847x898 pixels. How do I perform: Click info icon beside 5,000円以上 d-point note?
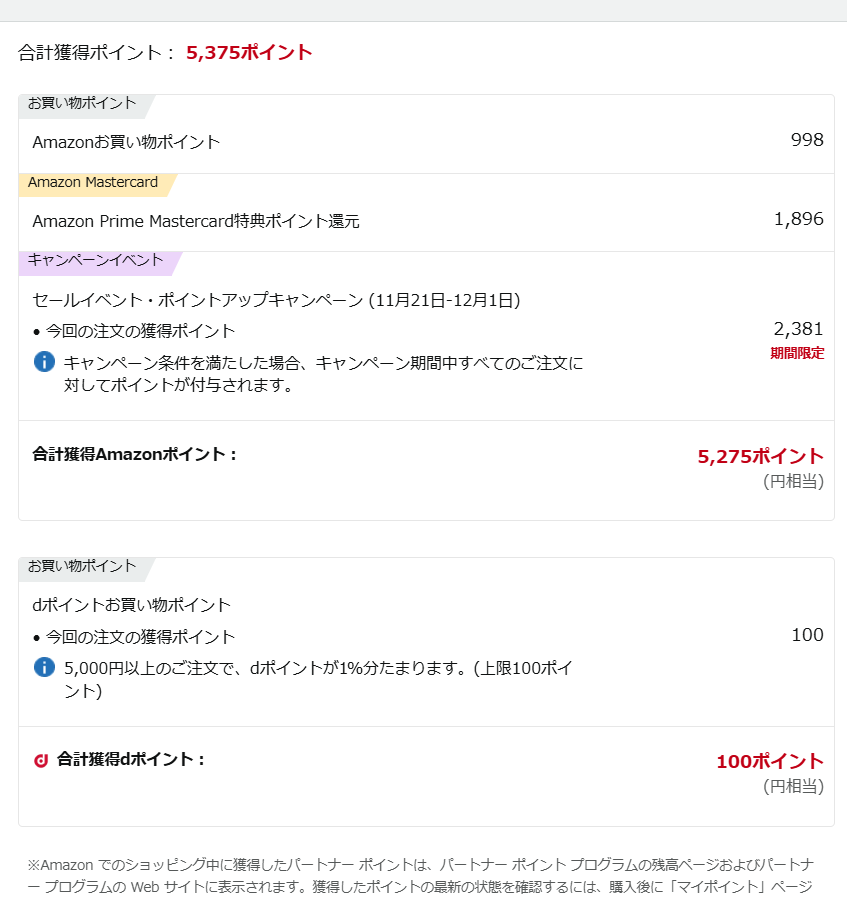(44, 667)
